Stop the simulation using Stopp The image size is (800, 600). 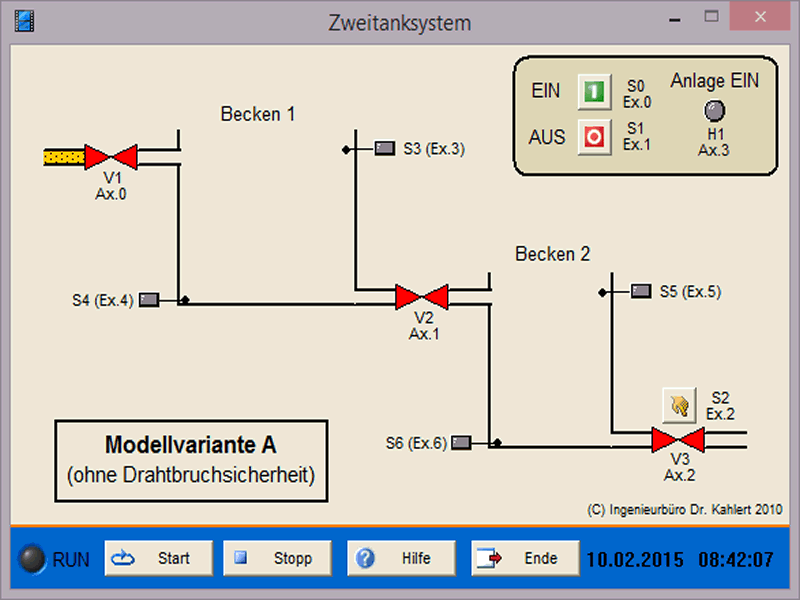pos(277,558)
